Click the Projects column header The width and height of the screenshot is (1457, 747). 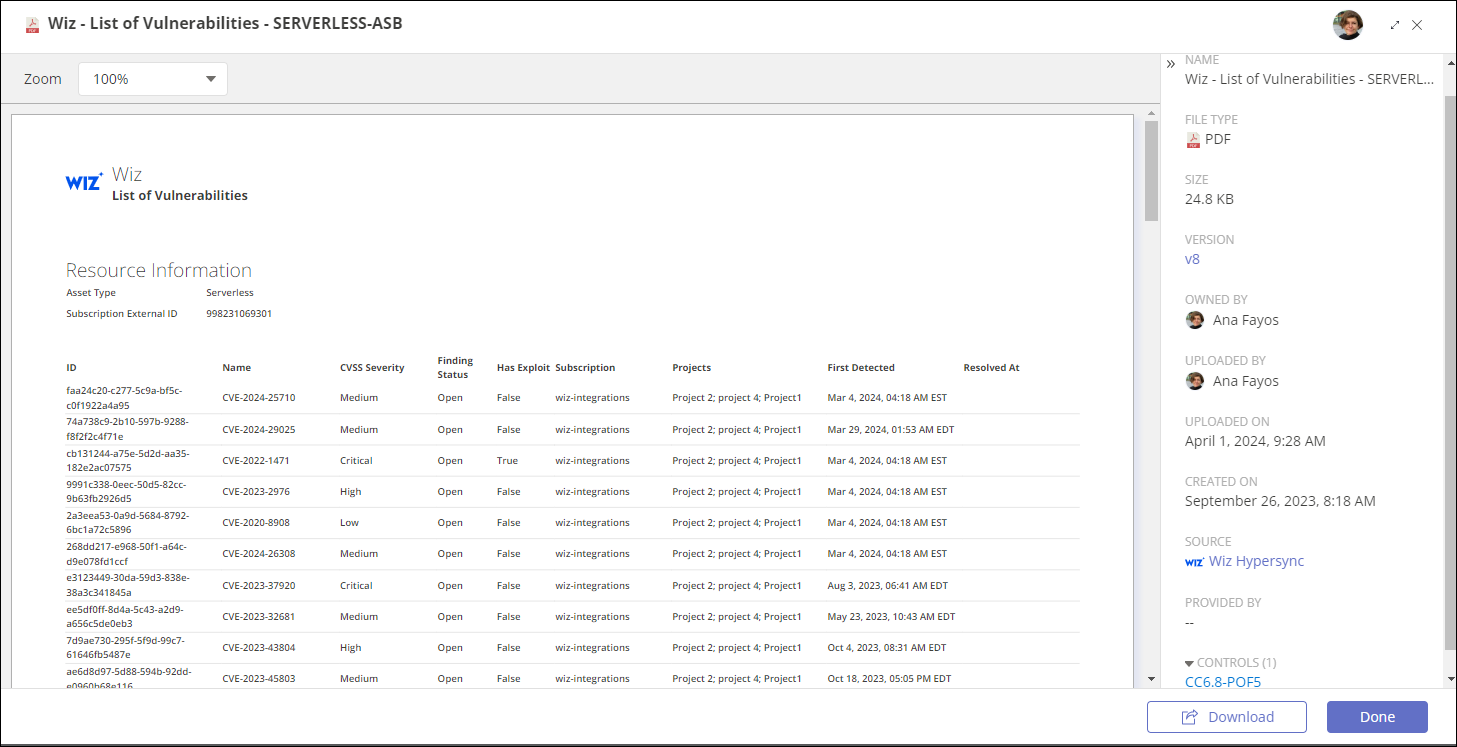(691, 368)
